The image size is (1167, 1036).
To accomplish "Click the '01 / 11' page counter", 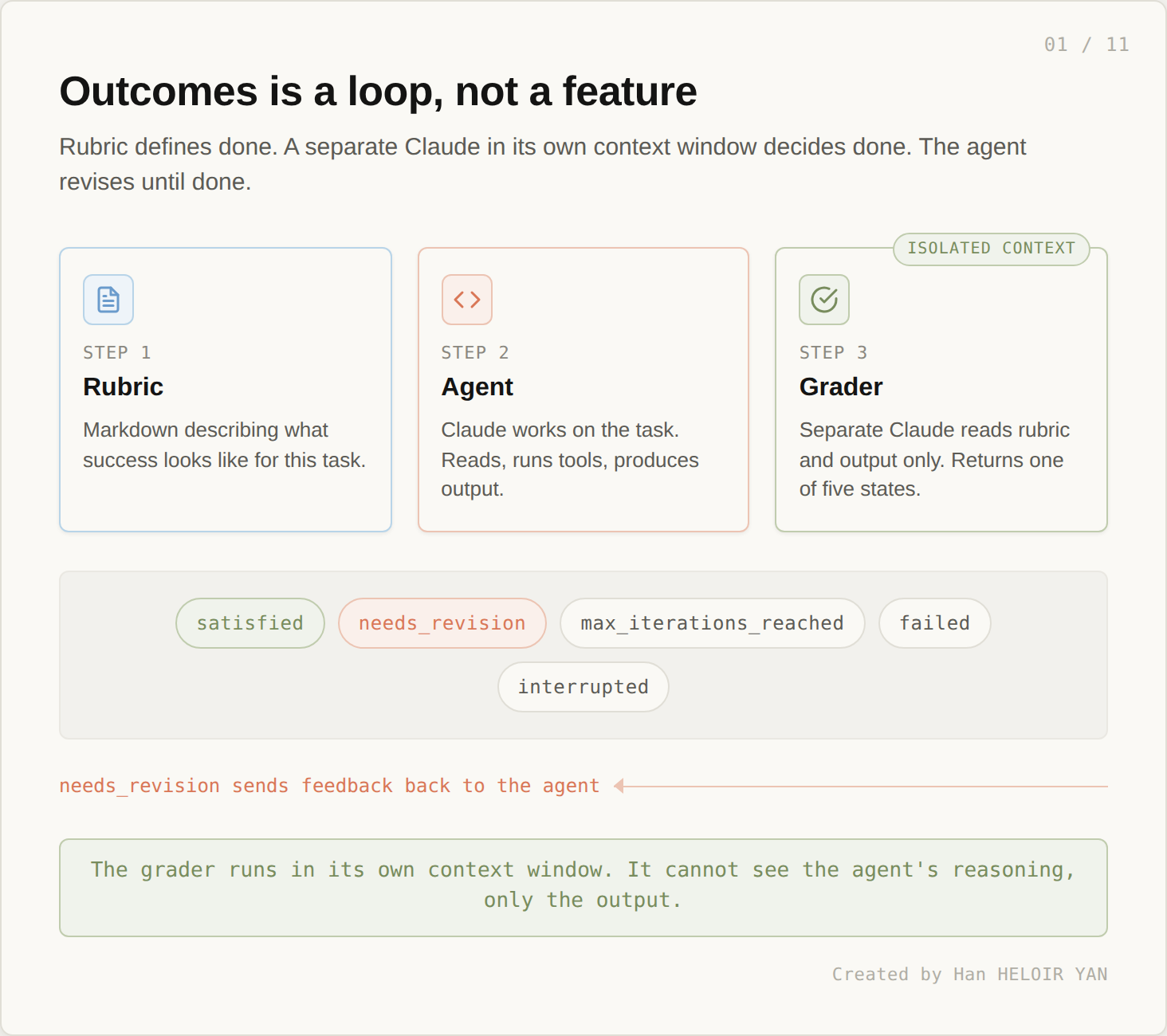I will coord(1086,45).
